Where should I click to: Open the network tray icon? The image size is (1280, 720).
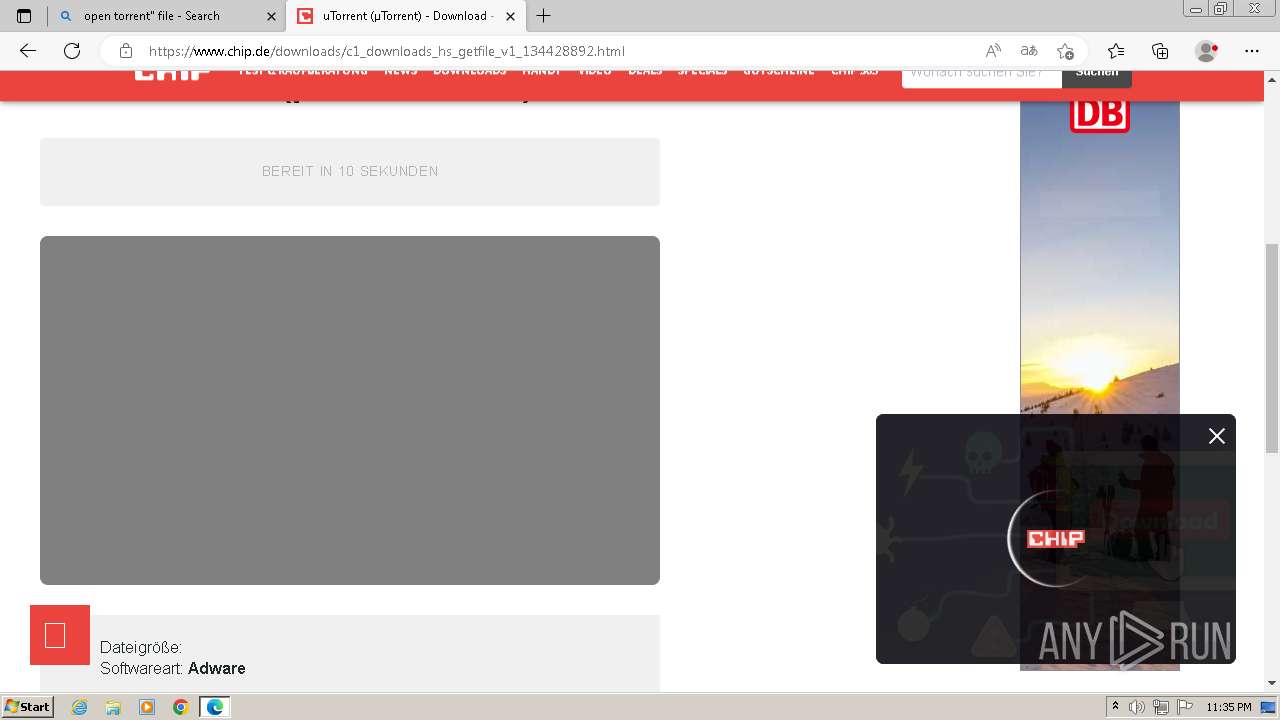(1160, 707)
